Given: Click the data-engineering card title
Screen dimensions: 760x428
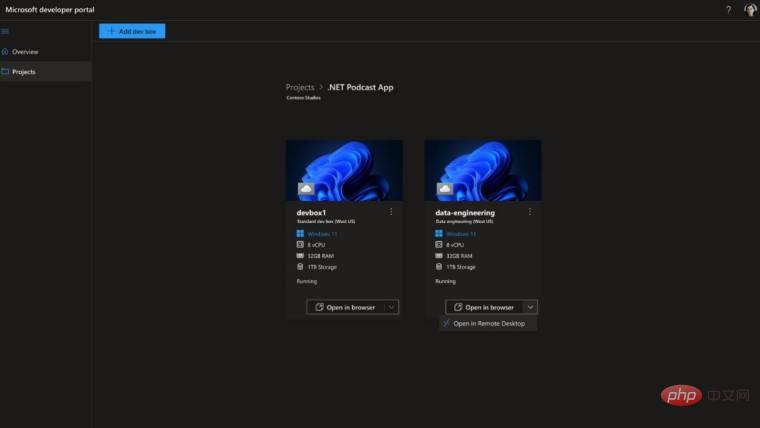Looking at the screenshot, I should click(465, 212).
